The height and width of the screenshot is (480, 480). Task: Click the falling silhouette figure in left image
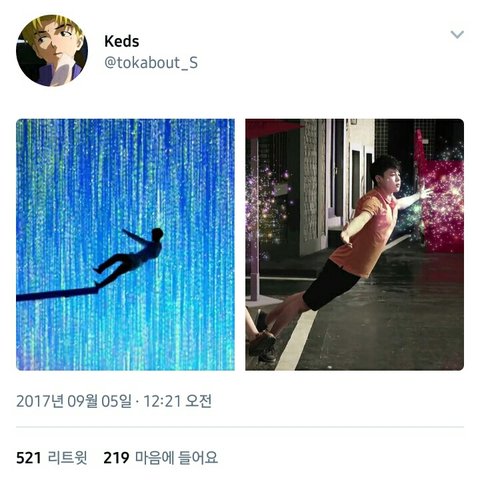pos(130,257)
